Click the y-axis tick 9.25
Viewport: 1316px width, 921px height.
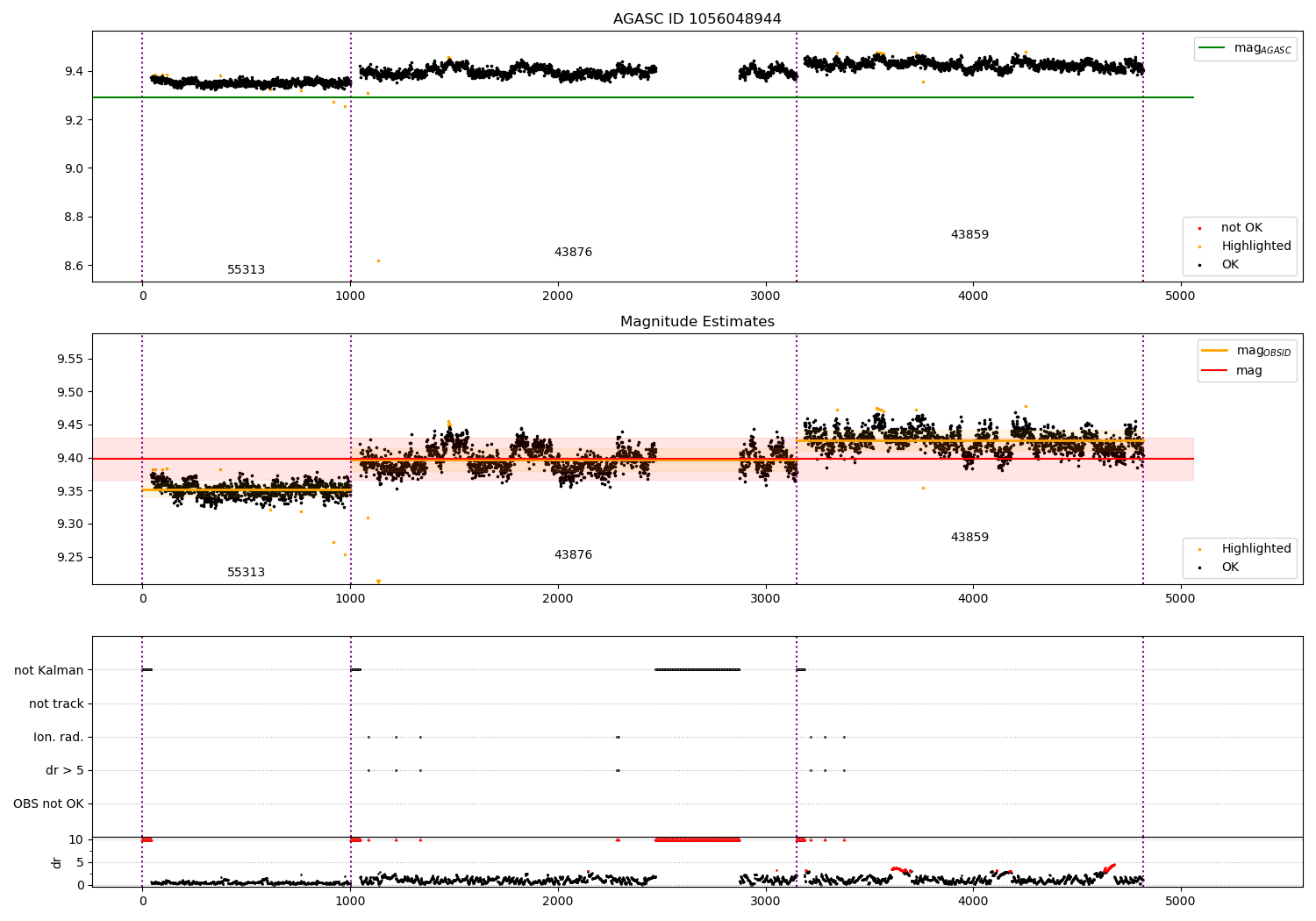coord(69,557)
